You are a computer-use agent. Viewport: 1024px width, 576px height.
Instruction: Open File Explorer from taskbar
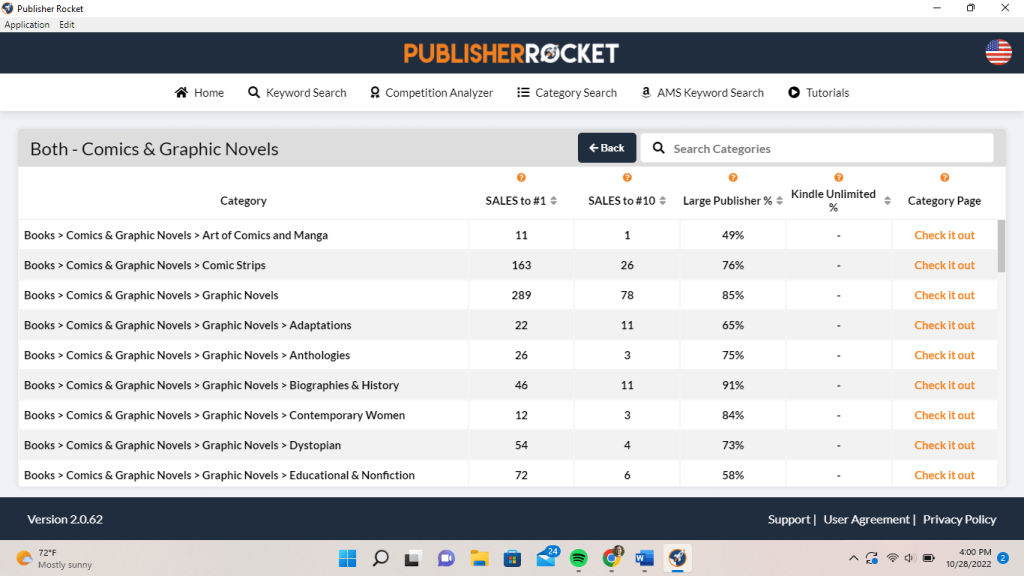tap(479, 558)
